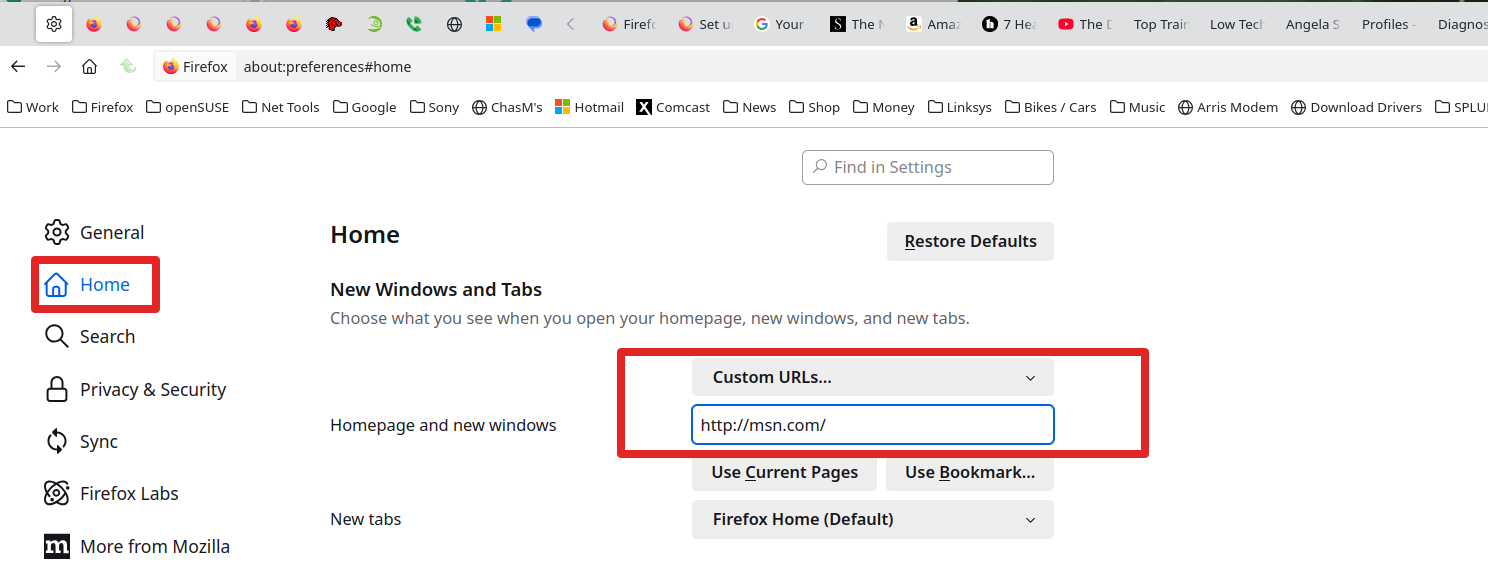Expand the Custom URLs homepage dropdown
The width and height of the screenshot is (1488, 586).
tap(872, 377)
